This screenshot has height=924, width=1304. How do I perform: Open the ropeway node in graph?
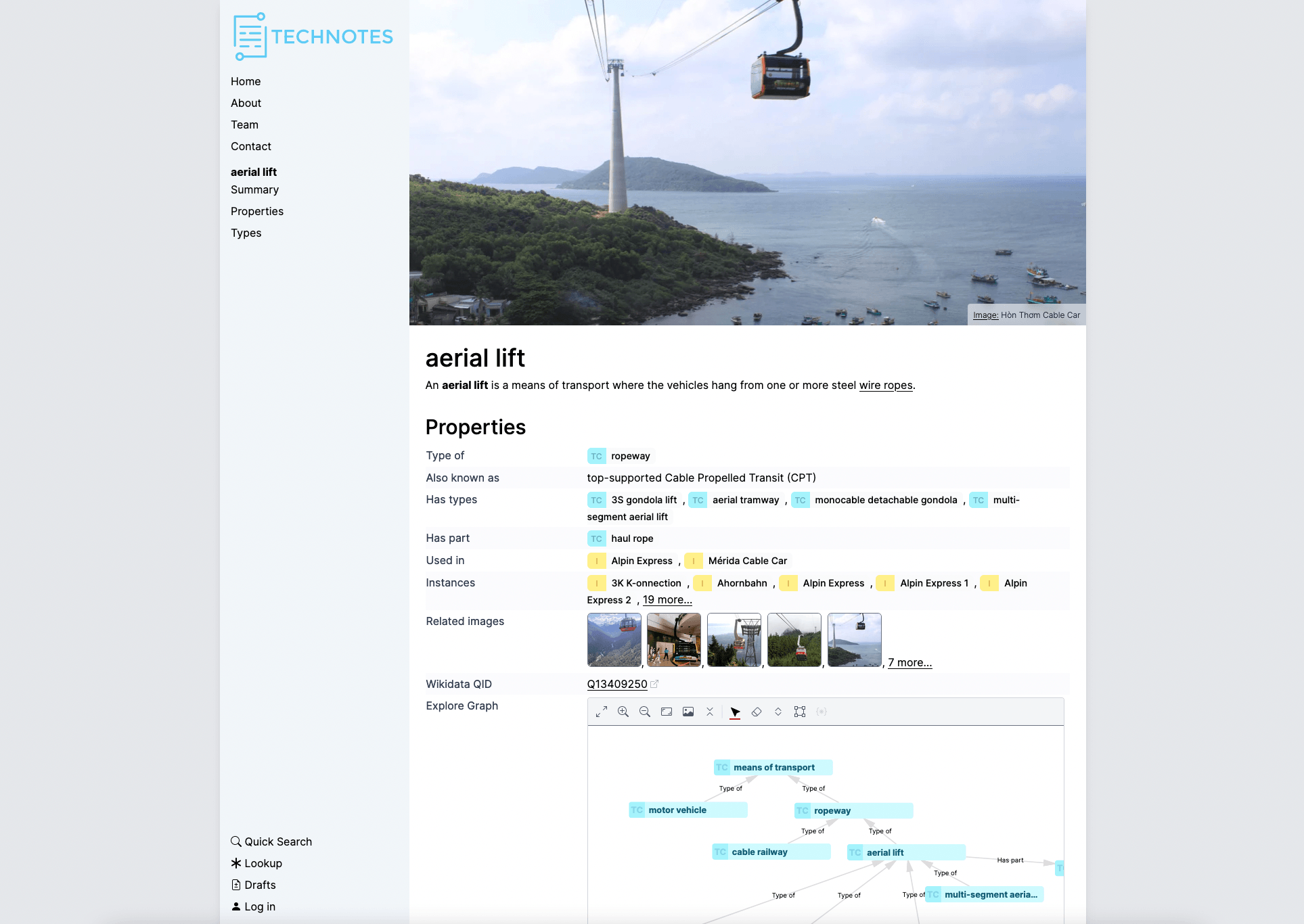[853, 810]
